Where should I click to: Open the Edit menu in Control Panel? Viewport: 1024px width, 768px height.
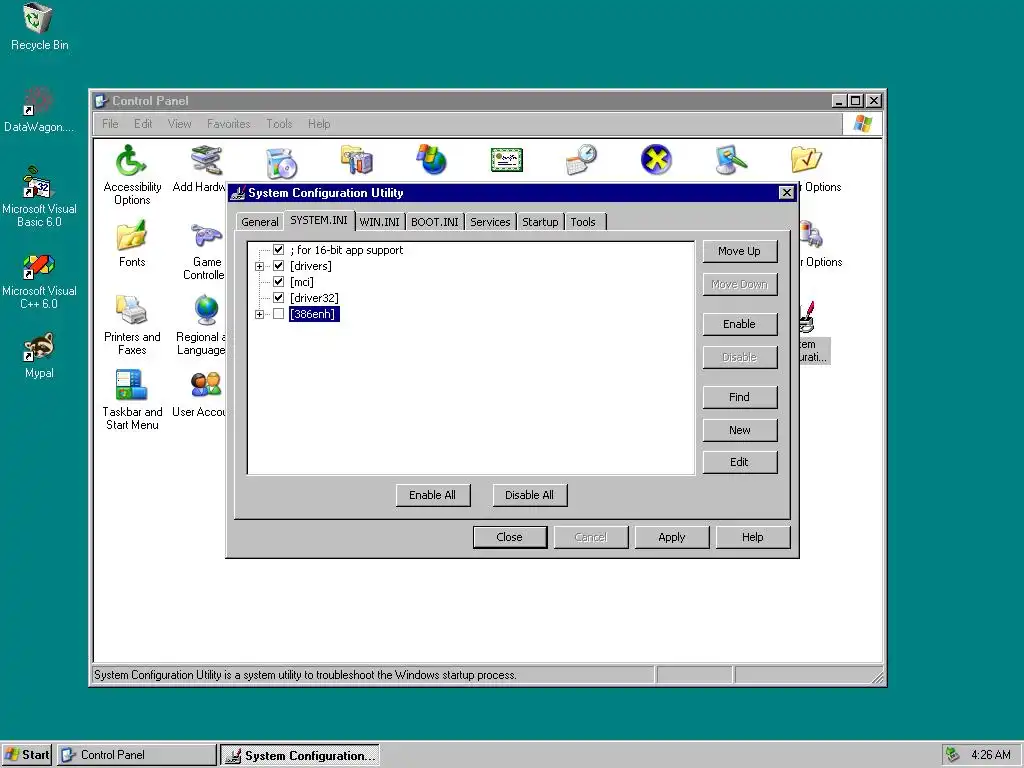(143, 124)
